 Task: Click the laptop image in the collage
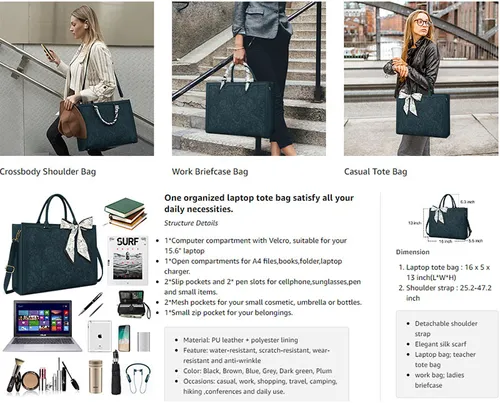[x=42, y=326]
